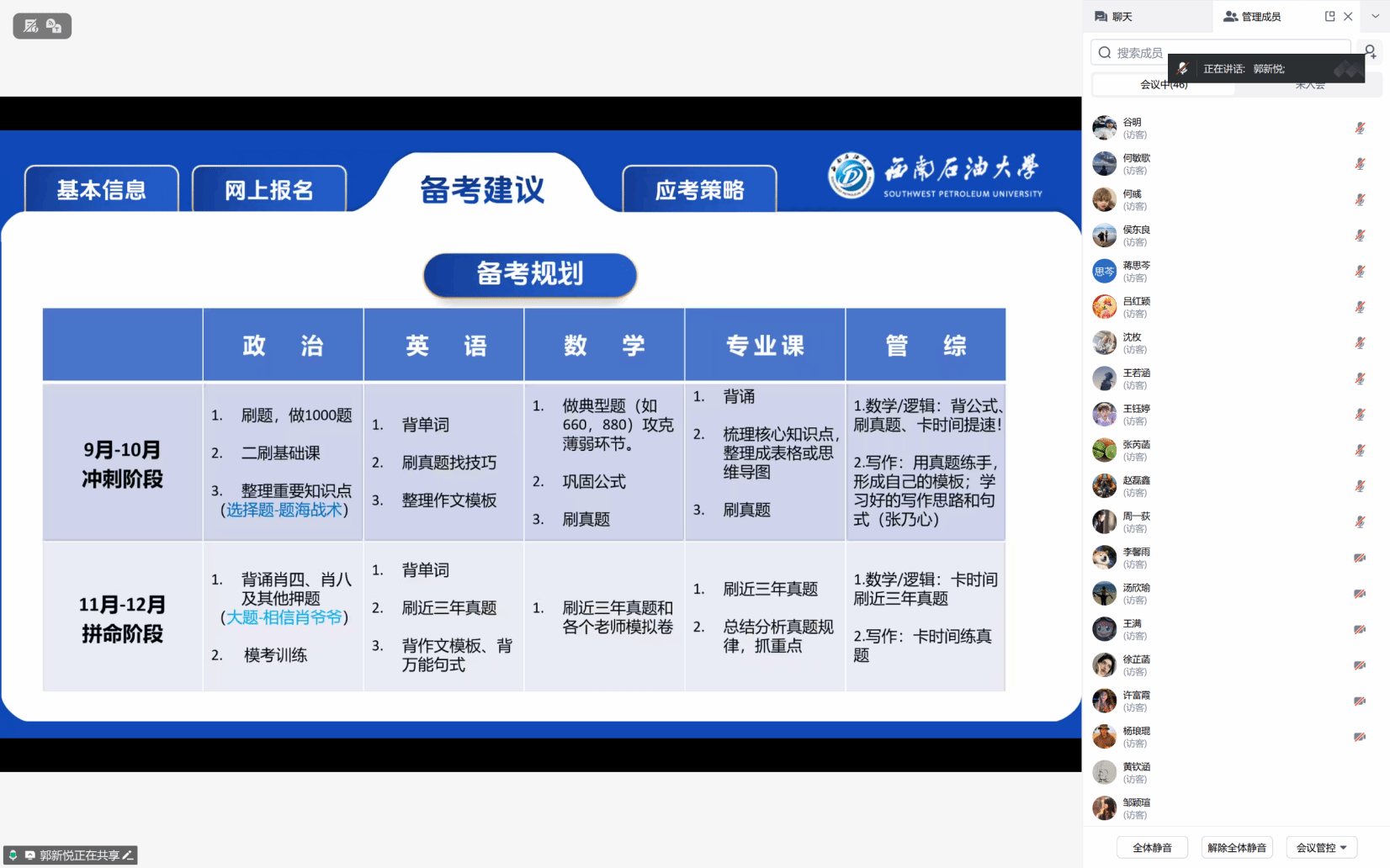
Task: Toggle muted mic for member 李馨雨
Action: (1360, 558)
